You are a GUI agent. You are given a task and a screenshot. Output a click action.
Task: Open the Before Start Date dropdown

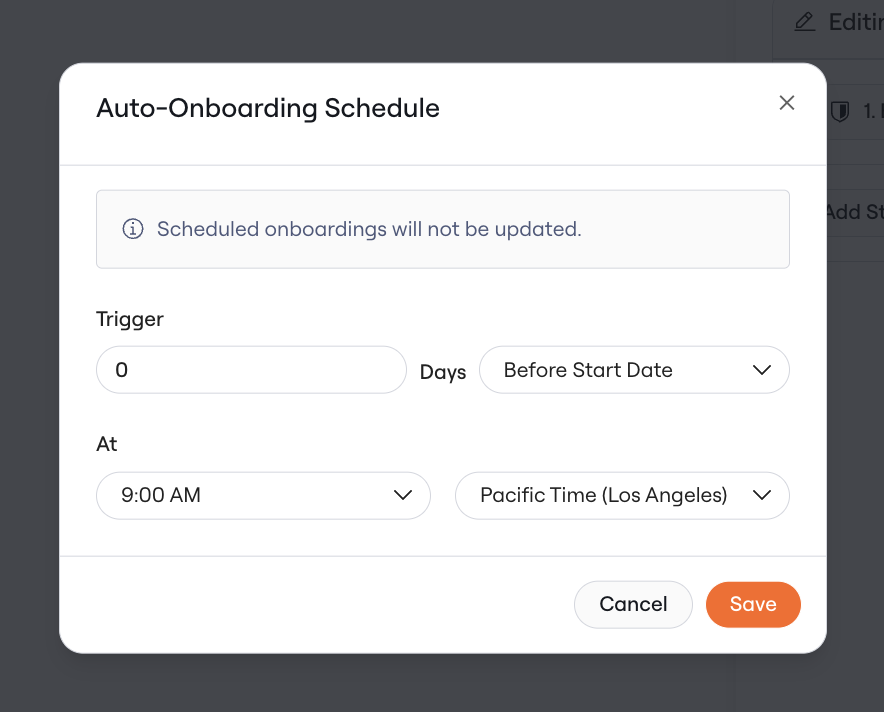coord(634,370)
